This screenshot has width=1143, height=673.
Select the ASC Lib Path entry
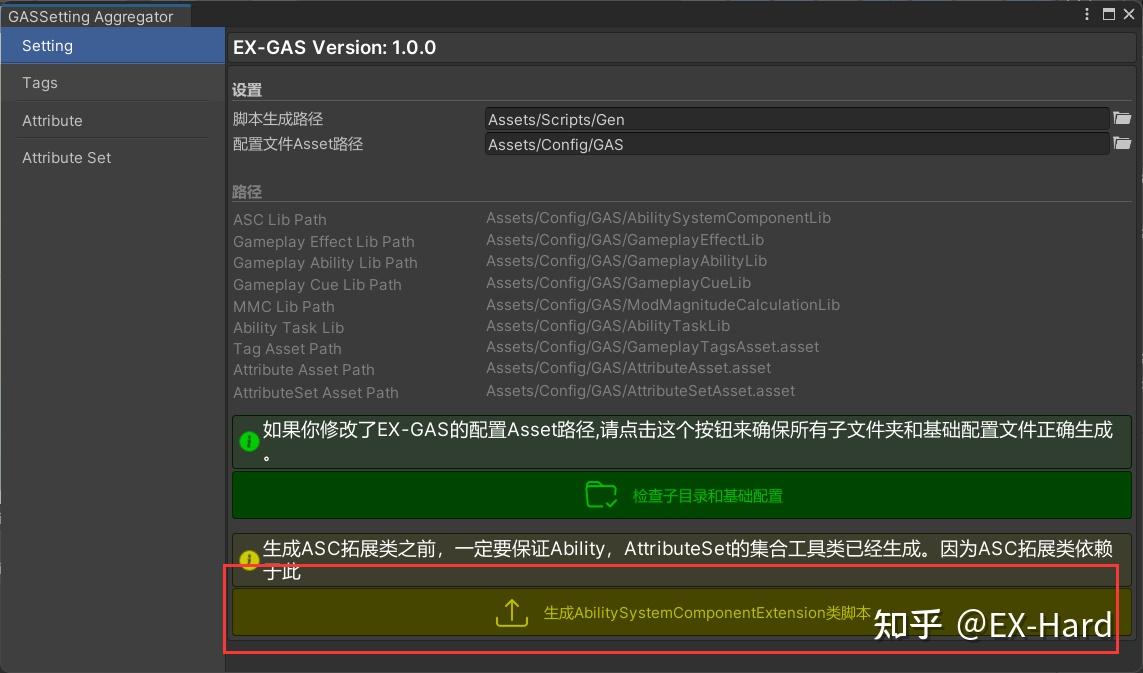279,219
